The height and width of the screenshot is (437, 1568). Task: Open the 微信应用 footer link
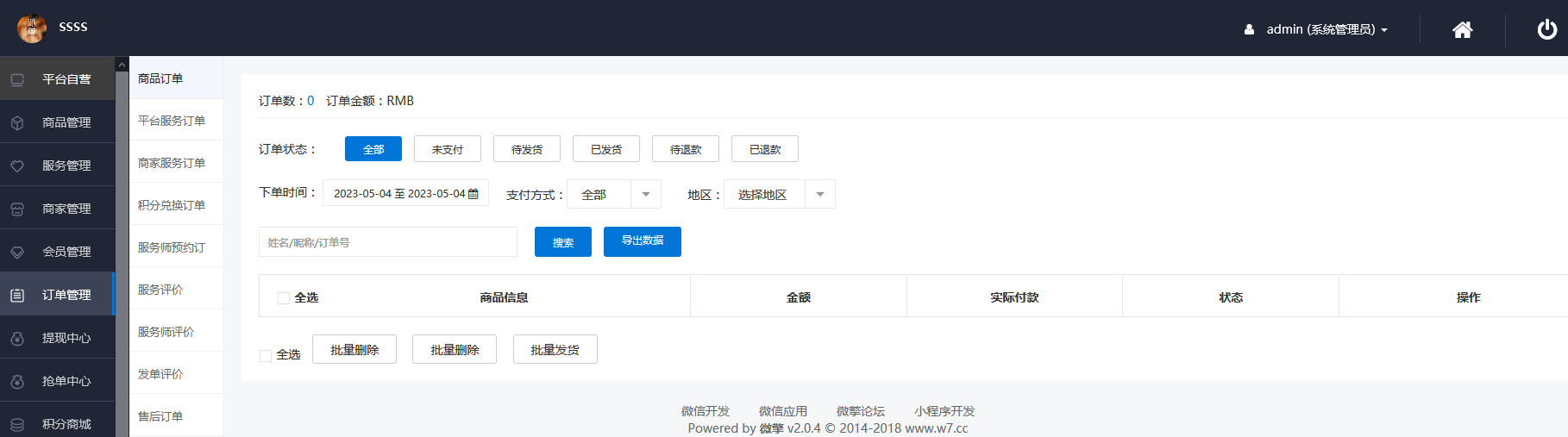pos(783,411)
